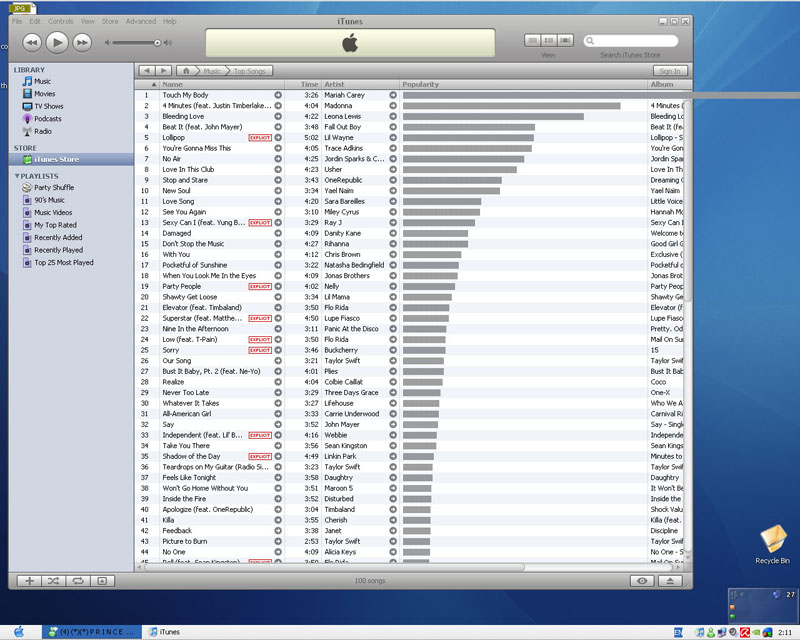The height and width of the screenshot is (640, 800).
Task: Click the Top Songs breadcrumb
Action: pos(249,71)
